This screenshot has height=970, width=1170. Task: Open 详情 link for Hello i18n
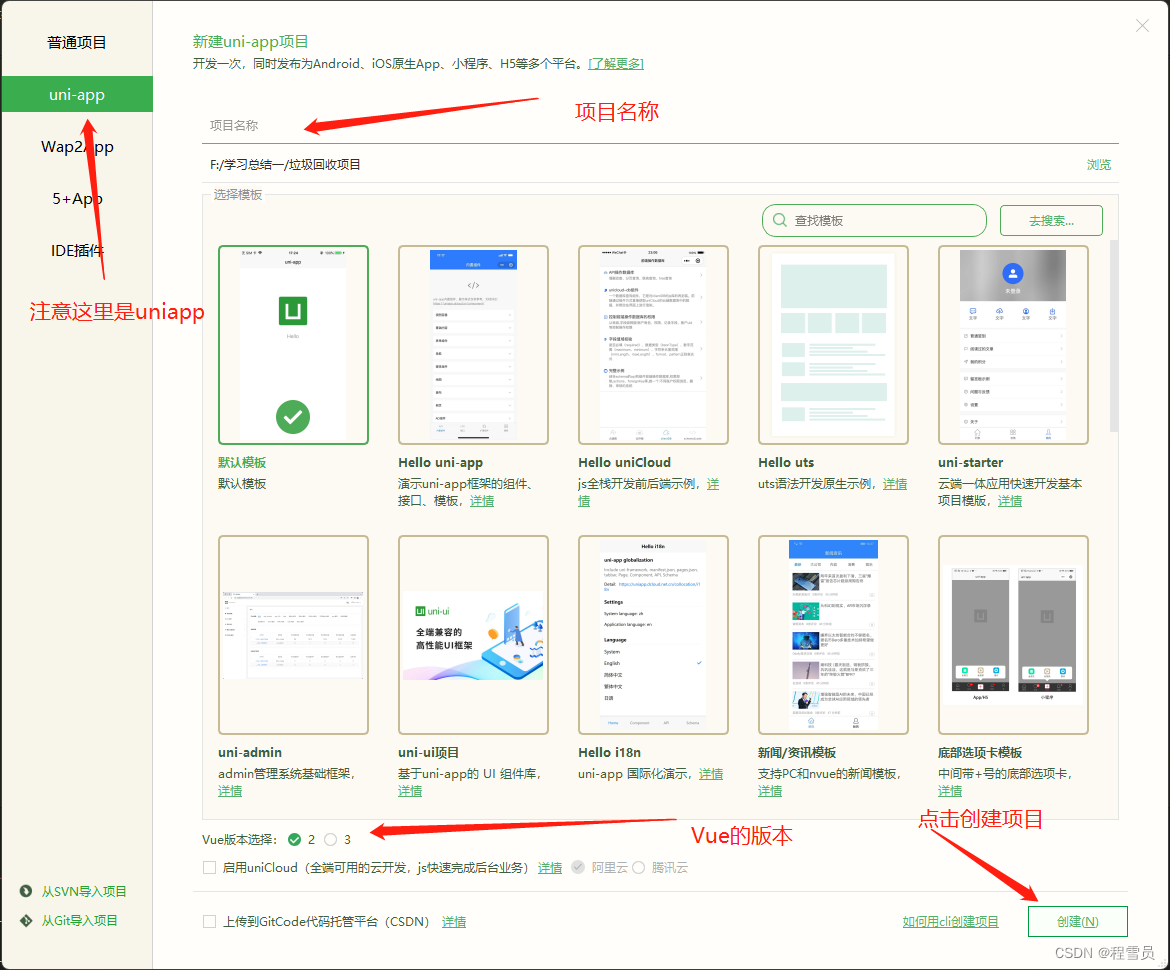click(711, 774)
